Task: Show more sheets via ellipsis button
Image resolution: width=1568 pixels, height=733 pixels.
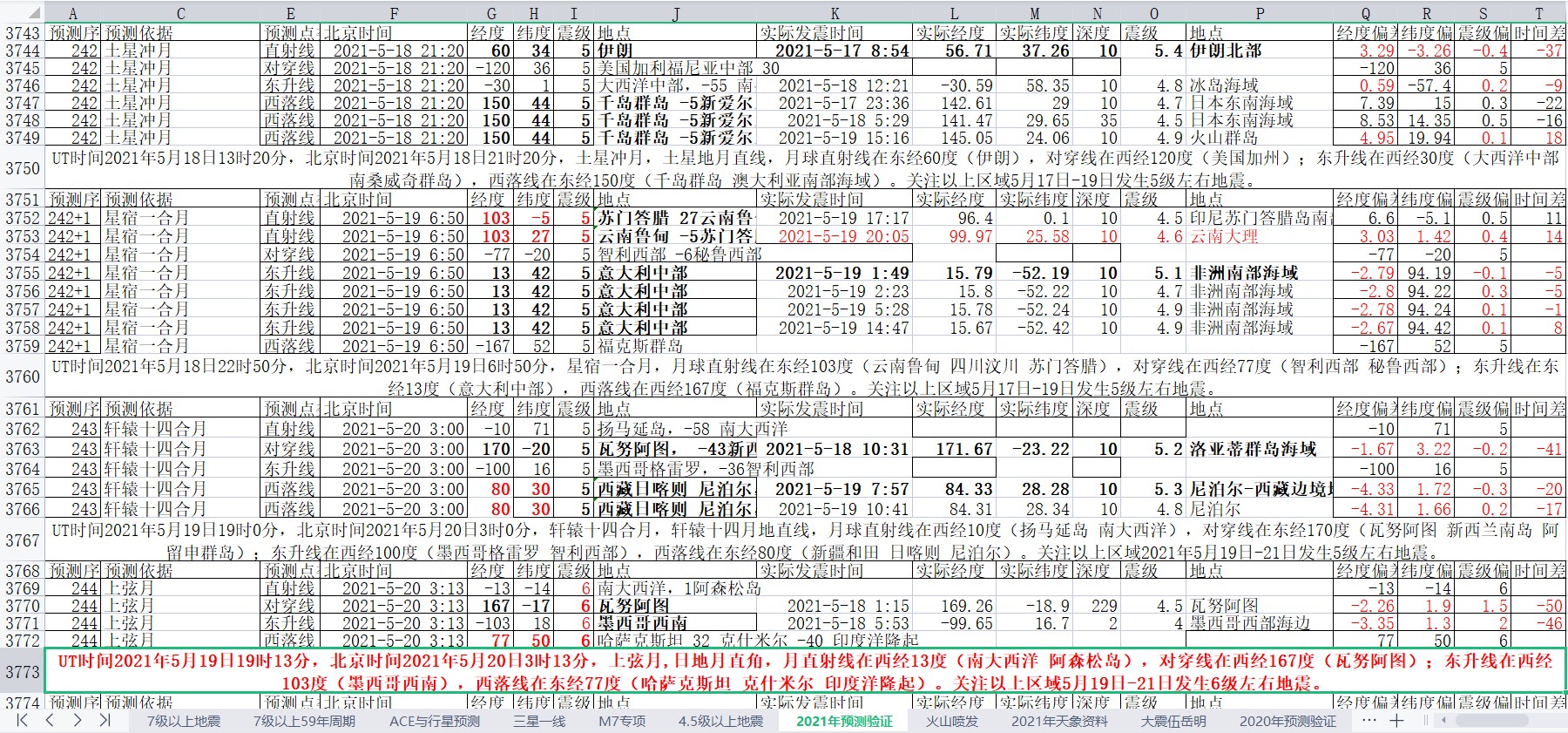Action: (x=1369, y=720)
